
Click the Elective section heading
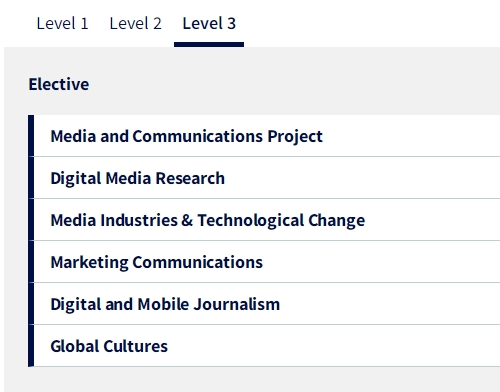pyautogui.click(x=59, y=84)
